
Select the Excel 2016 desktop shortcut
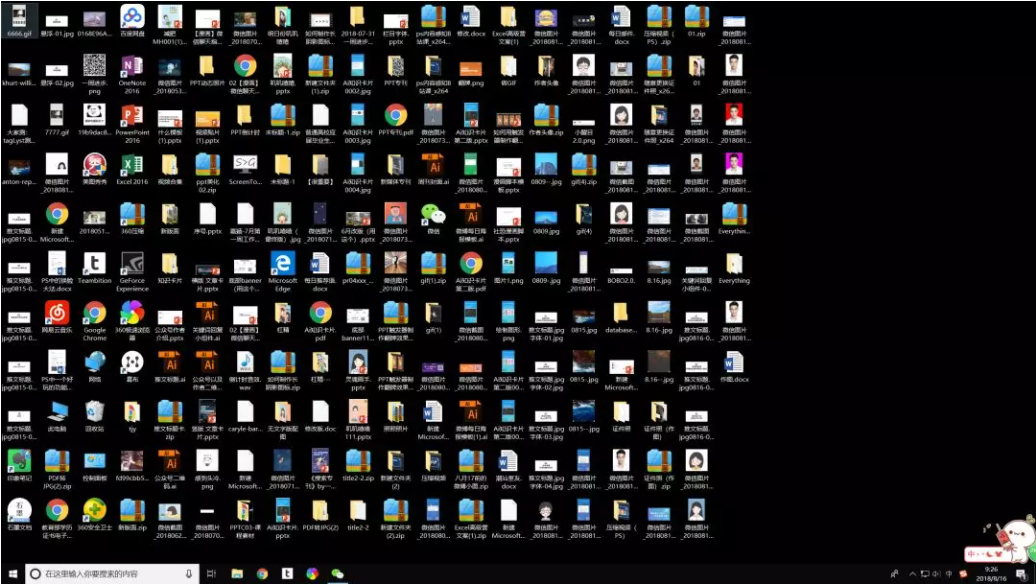[132, 164]
